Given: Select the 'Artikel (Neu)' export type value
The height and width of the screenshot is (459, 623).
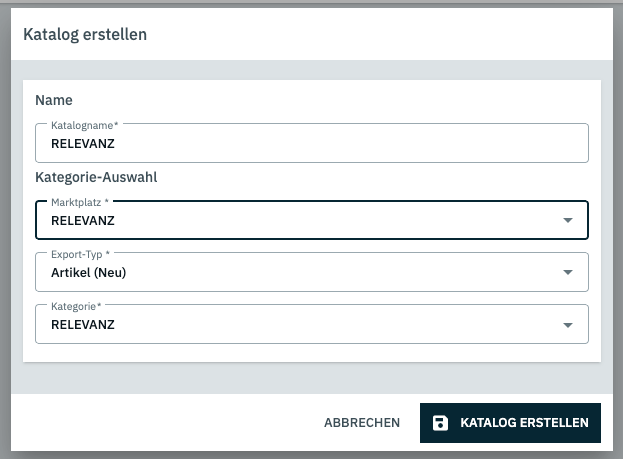Looking at the screenshot, I should coord(89,272).
